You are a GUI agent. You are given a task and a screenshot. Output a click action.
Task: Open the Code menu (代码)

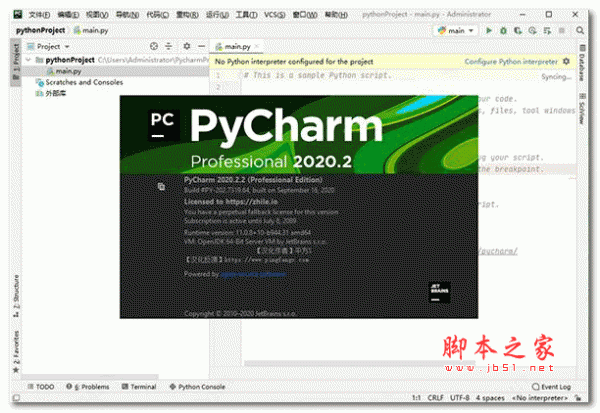pyautogui.click(x=157, y=15)
